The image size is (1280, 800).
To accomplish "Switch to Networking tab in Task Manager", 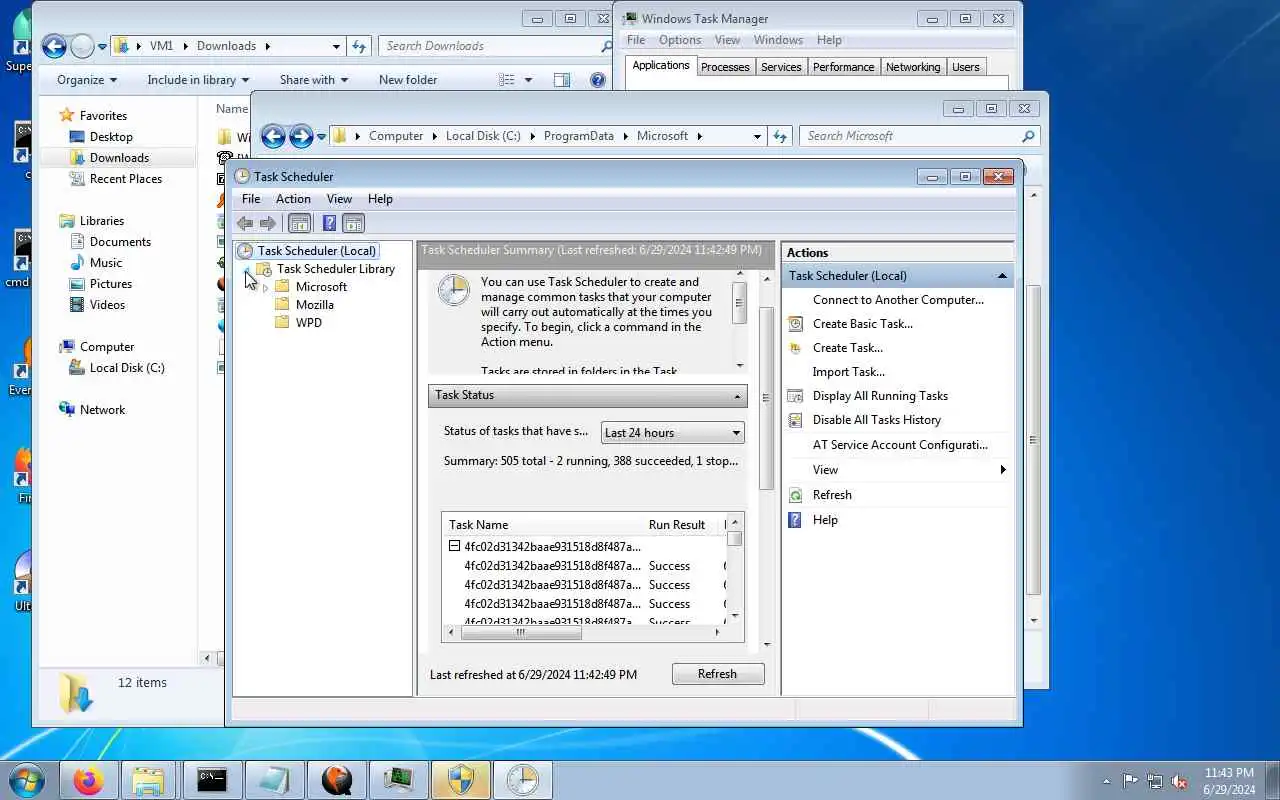I will coord(913,67).
